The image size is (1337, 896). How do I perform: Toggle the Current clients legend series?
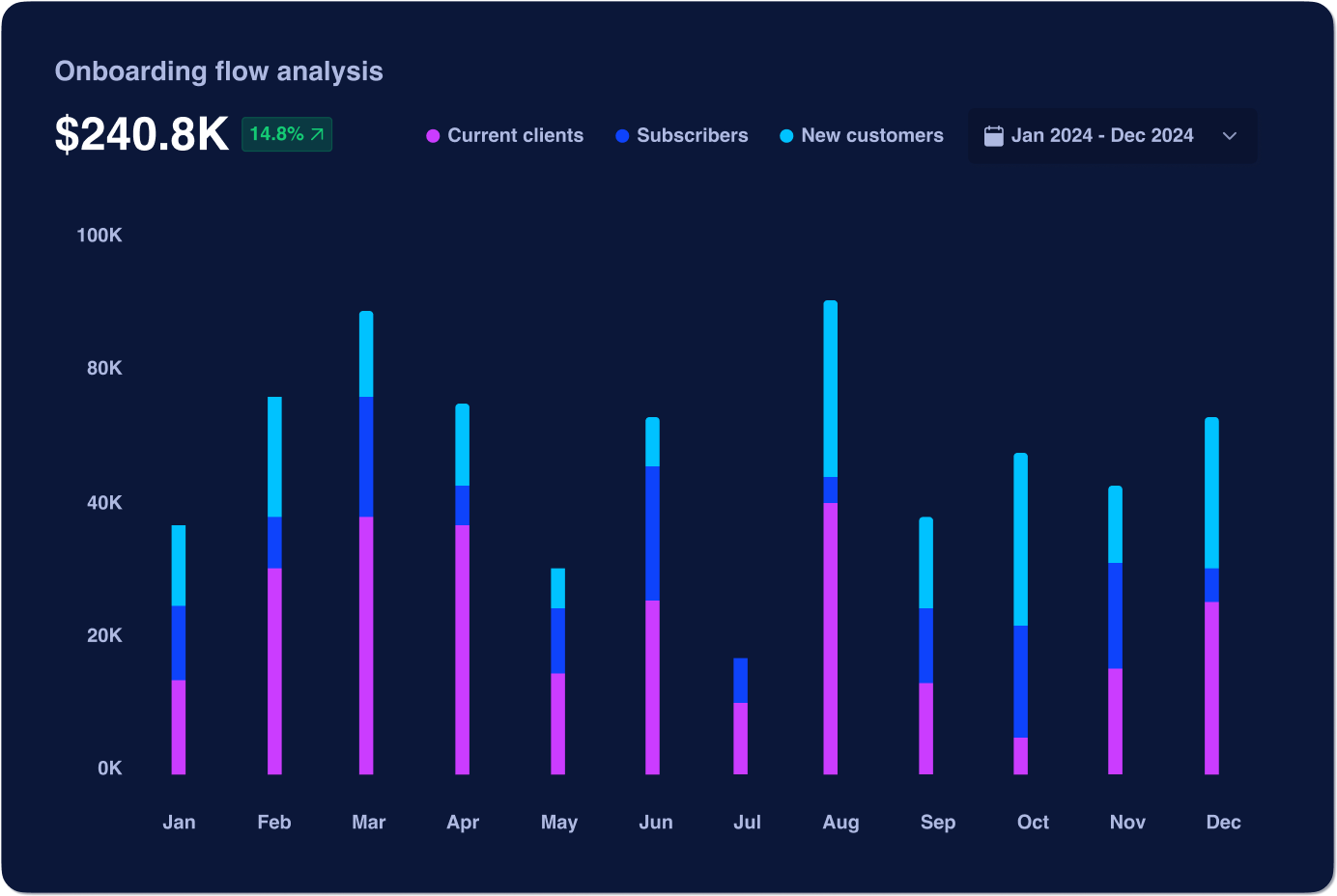point(504,136)
